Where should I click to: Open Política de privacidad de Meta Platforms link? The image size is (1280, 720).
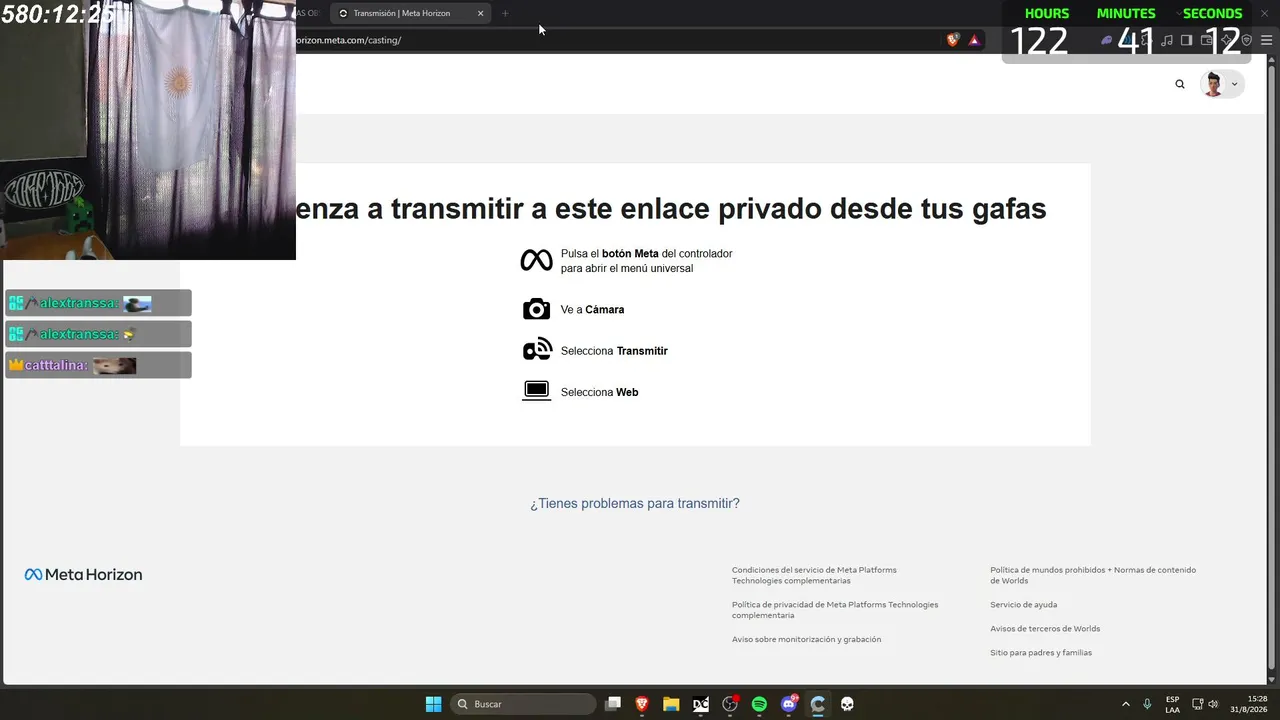pos(835,610)
